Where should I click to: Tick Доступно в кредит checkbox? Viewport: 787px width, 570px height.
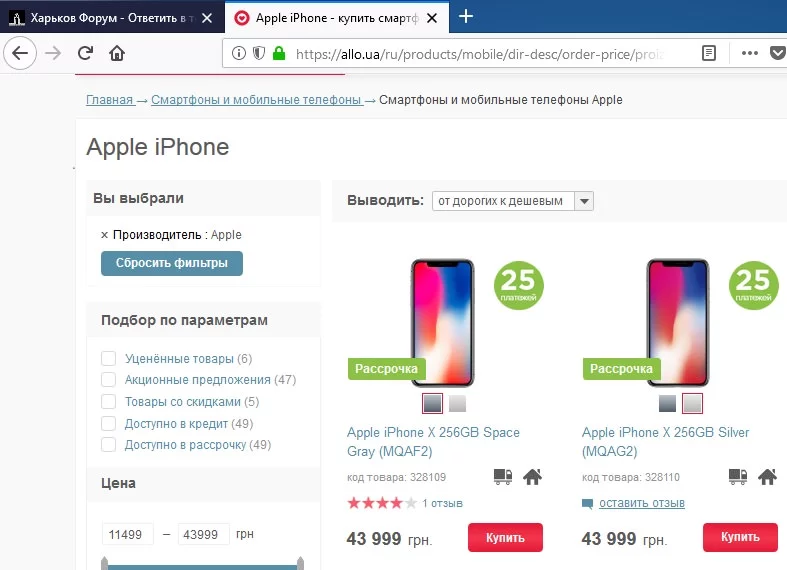(x=109, y=424)
